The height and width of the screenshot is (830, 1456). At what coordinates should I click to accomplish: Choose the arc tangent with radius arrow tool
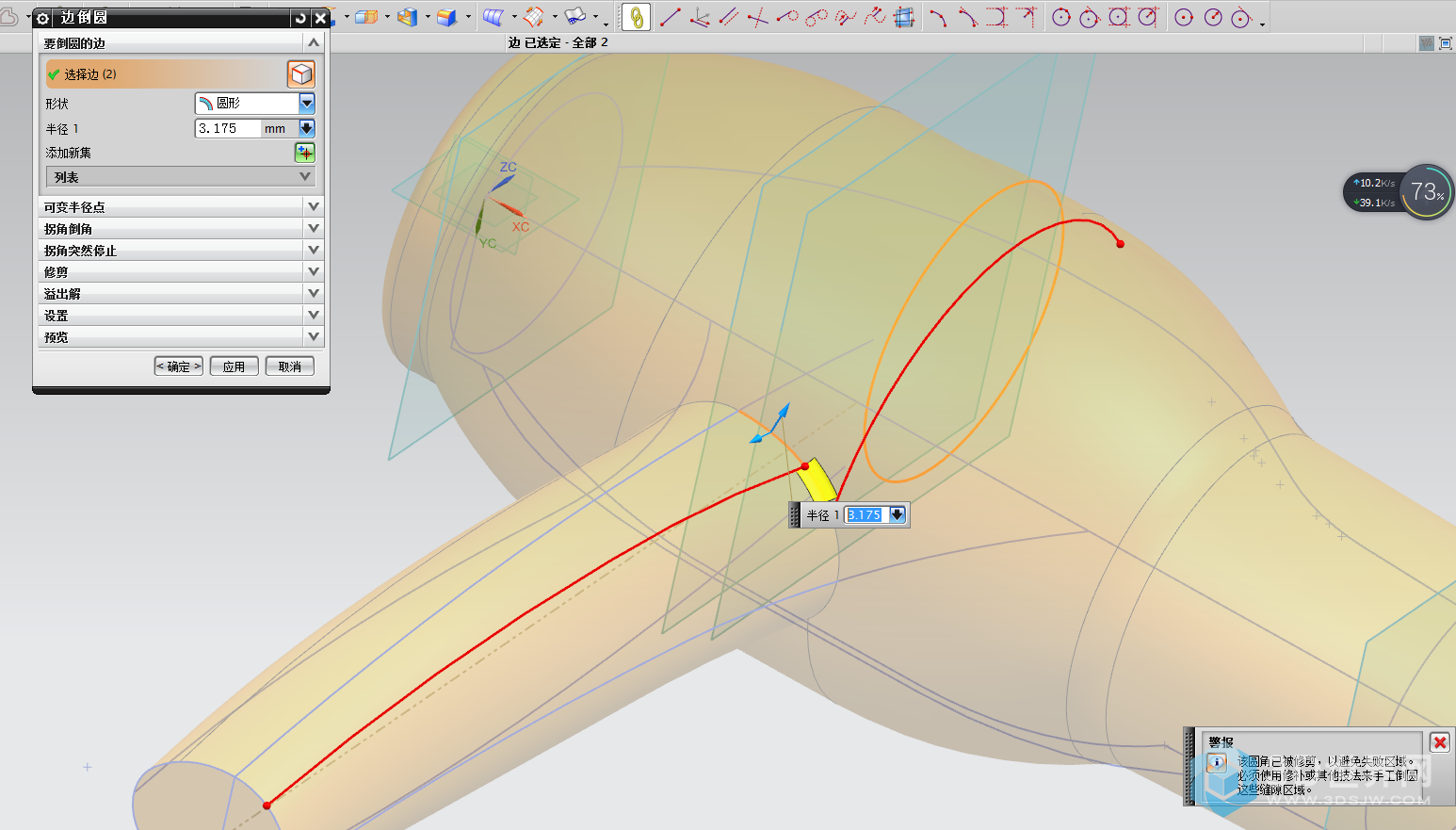click(1026, 17)
